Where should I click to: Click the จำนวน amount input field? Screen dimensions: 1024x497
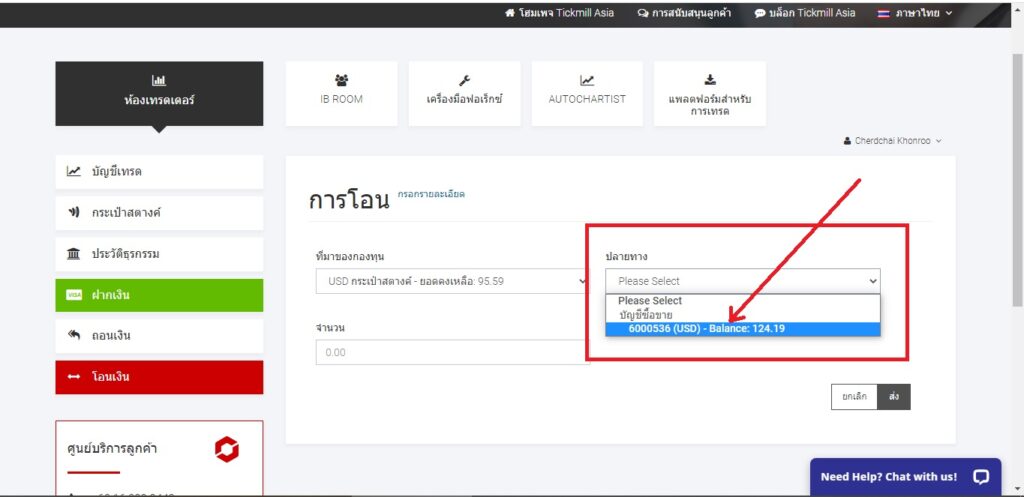pos(452,352)
